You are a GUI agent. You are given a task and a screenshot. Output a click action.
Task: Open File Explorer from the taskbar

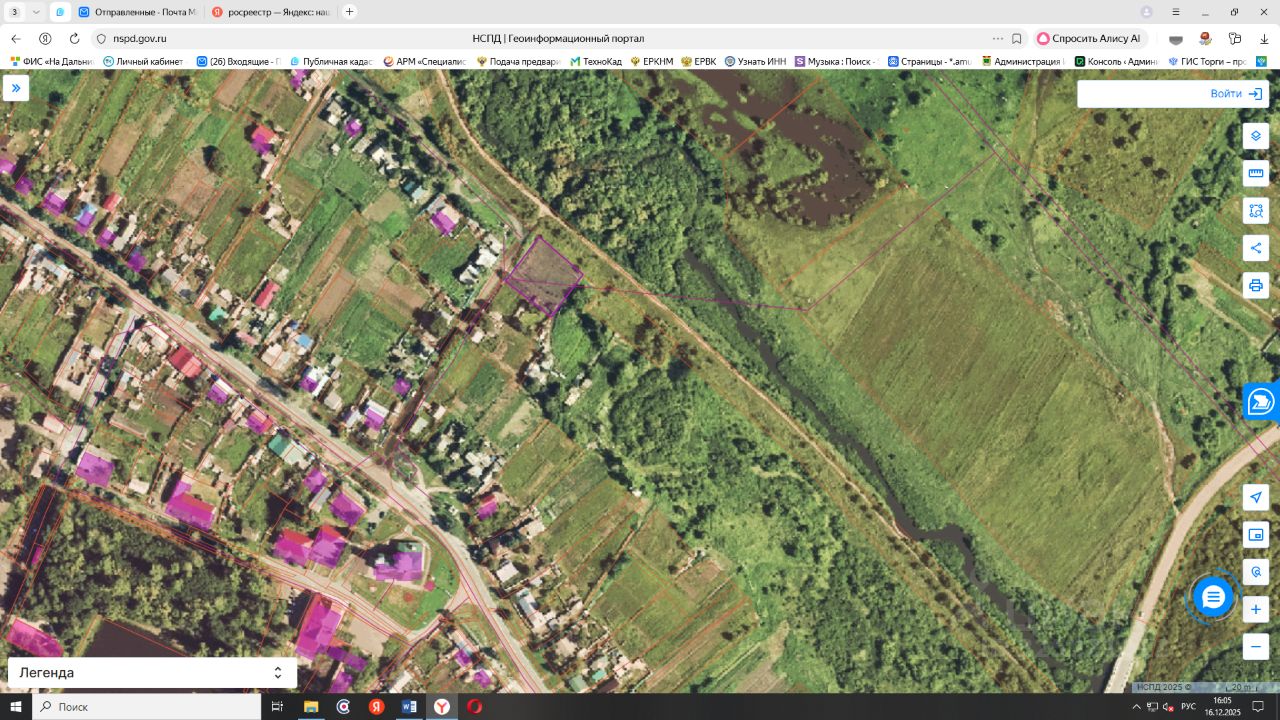(x=311, y=706)
